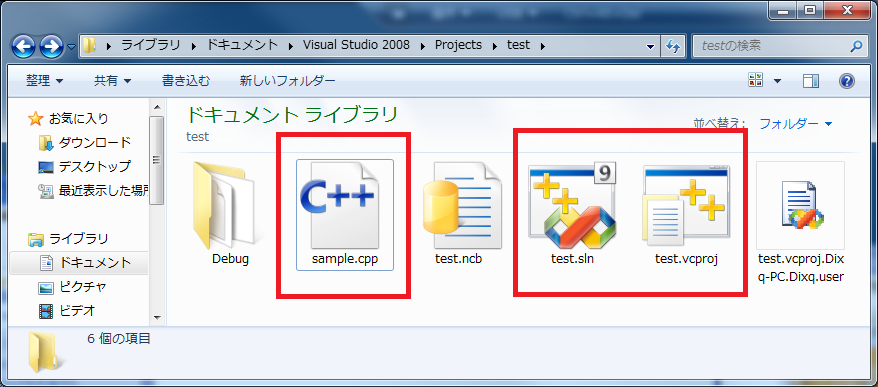Open the help question mark icon
Viewport: 878px width, 387px height.
(x=847, y=81)
